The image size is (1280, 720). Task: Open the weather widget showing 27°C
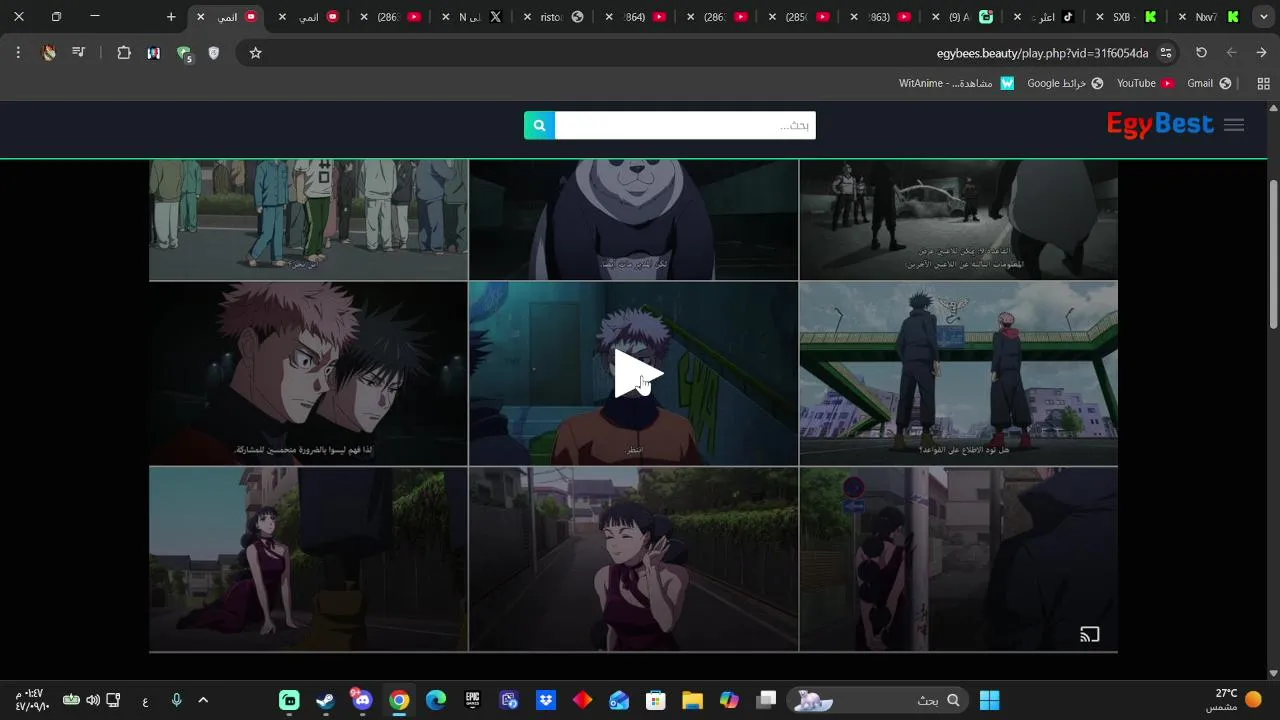1232,700
